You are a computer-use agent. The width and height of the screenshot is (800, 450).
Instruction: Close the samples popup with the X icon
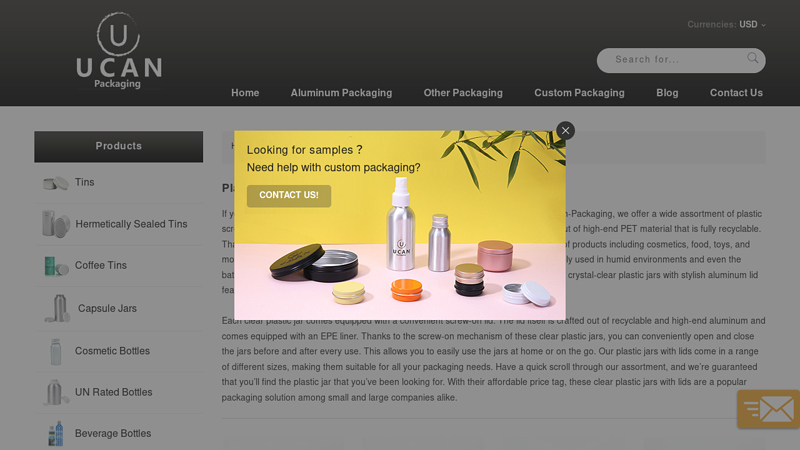(565, 131)
